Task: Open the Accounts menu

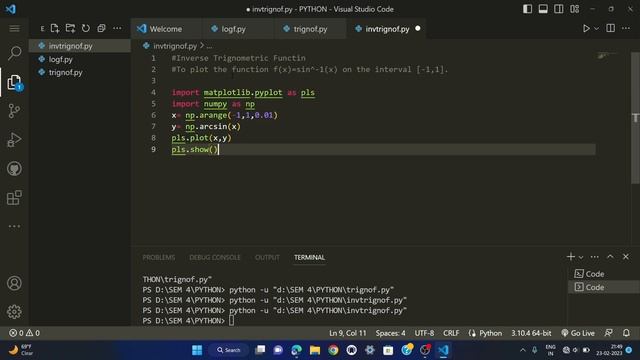Action: click(x=14, y=283)
